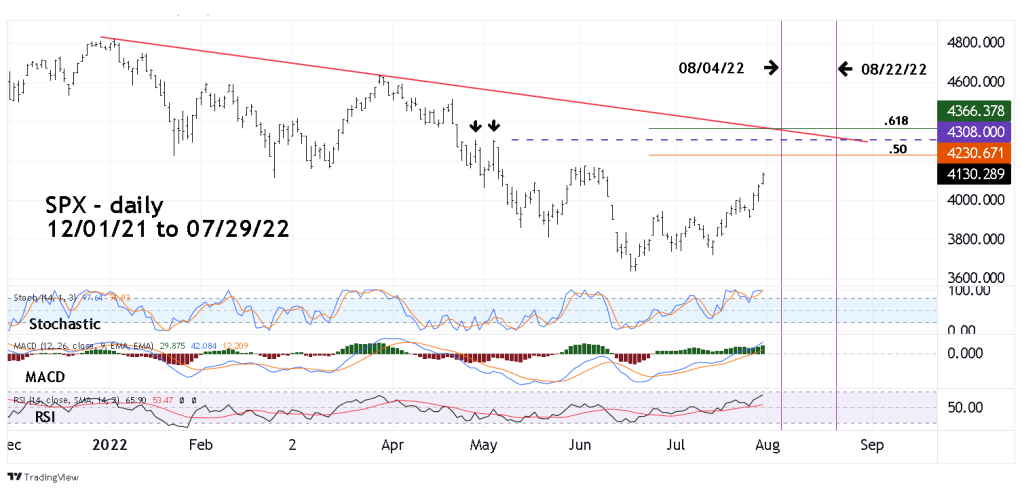Click the 4800.000 price axis label

coord(975,43)
